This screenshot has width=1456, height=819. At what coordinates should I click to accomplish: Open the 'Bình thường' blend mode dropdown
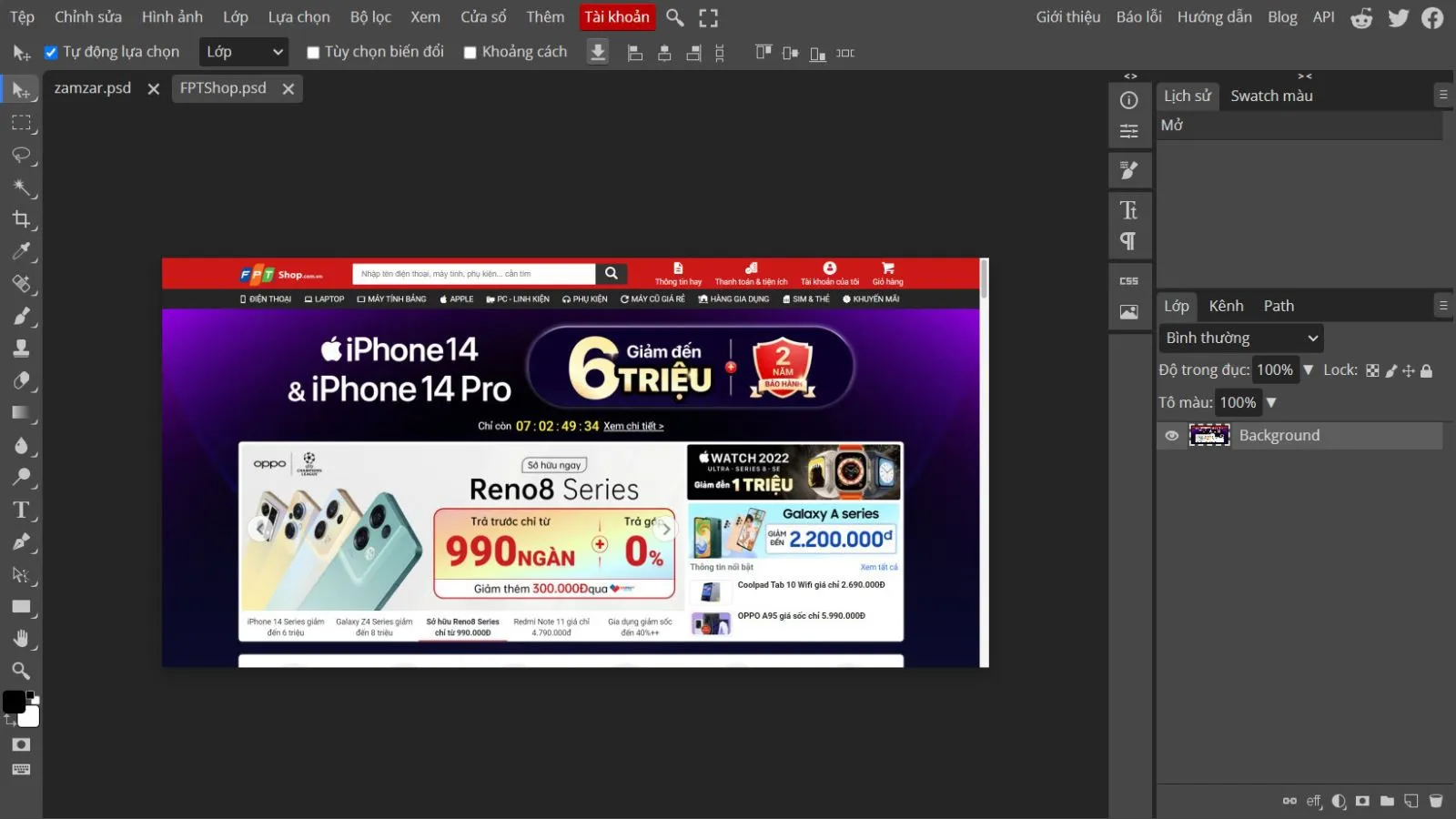[x=1241, y=339]
